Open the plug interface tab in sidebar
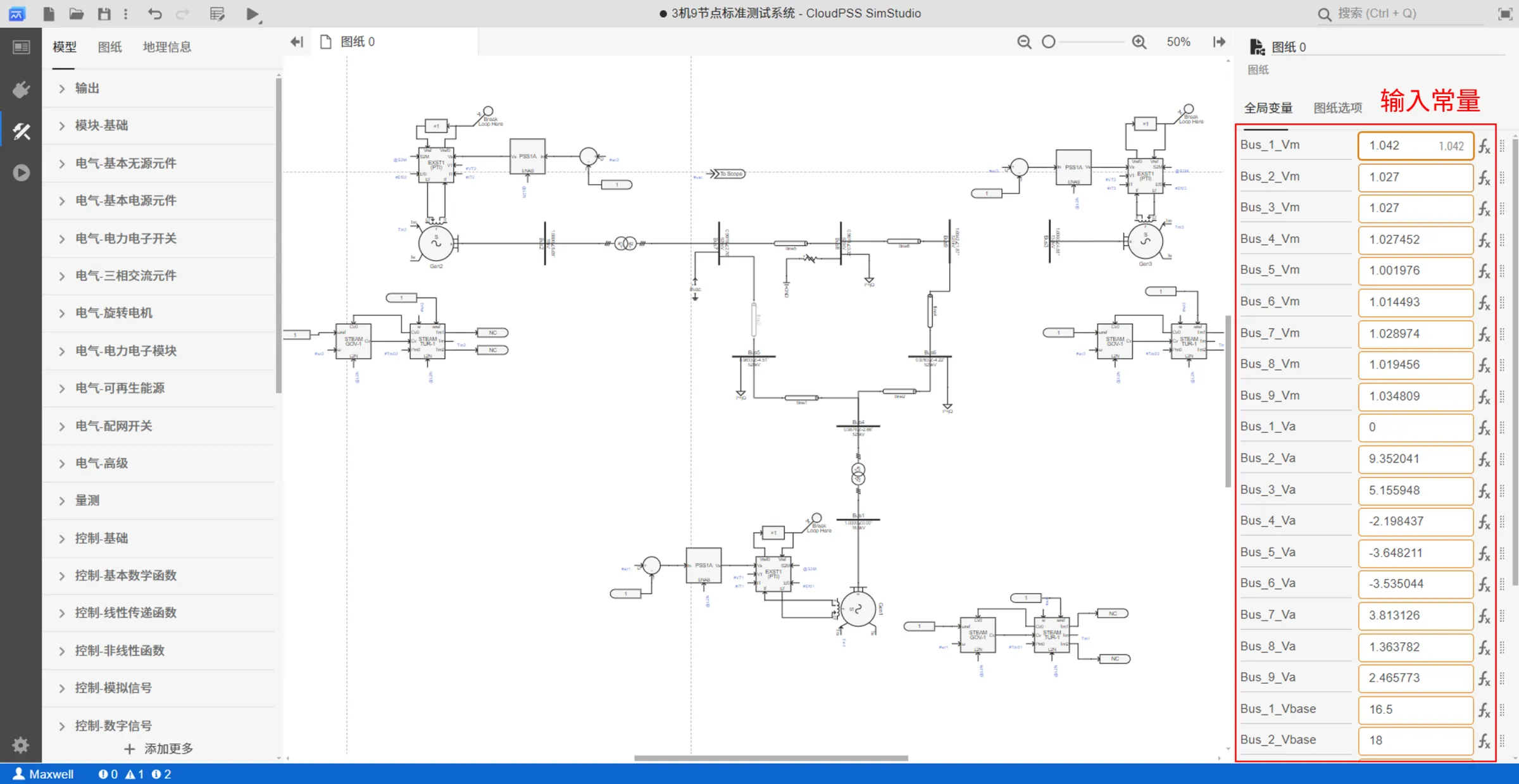The image size is (1519, 784). click(x=21, y=89)
